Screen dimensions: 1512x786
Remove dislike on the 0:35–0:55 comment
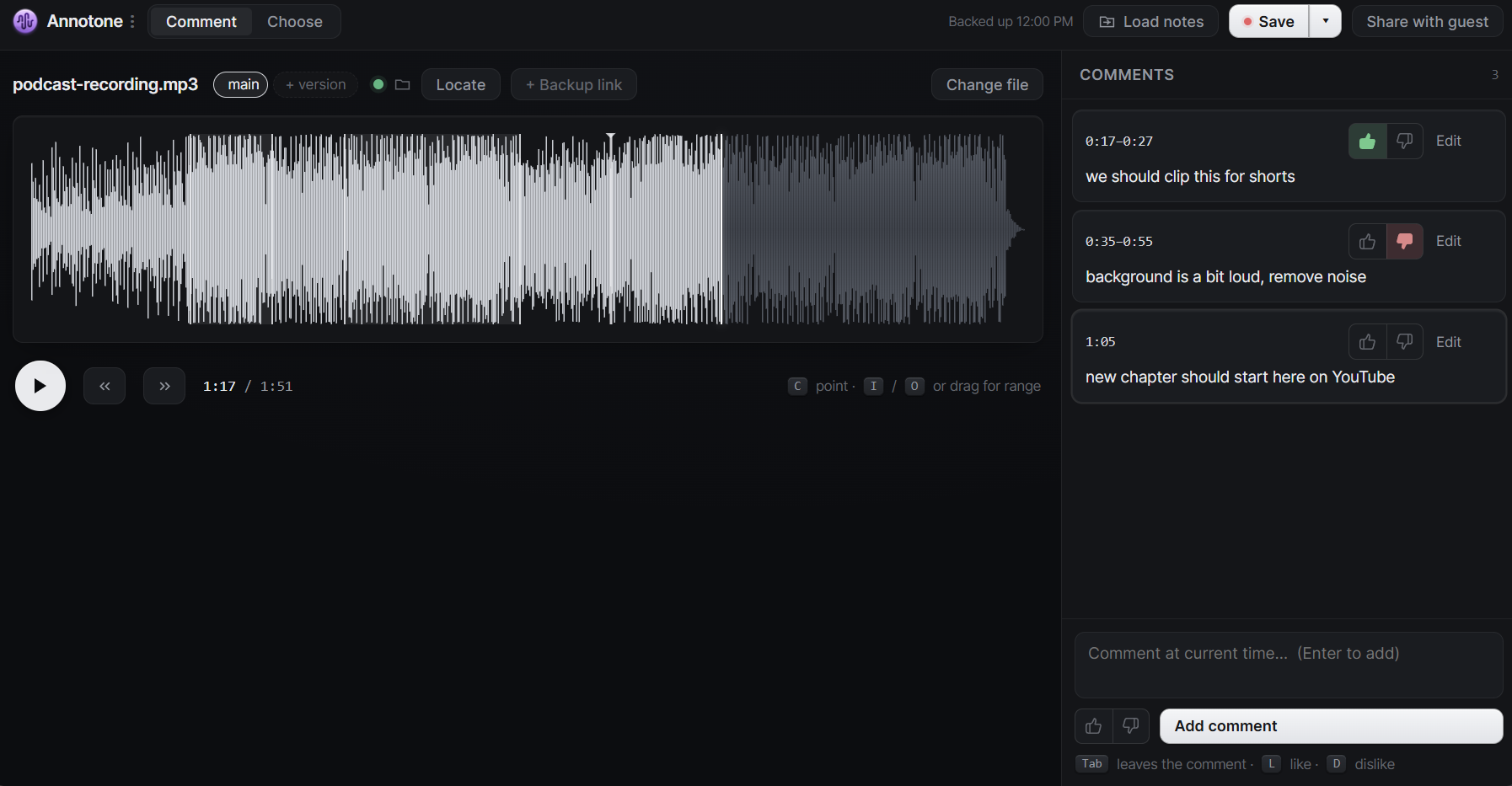tap(1404, 241)
